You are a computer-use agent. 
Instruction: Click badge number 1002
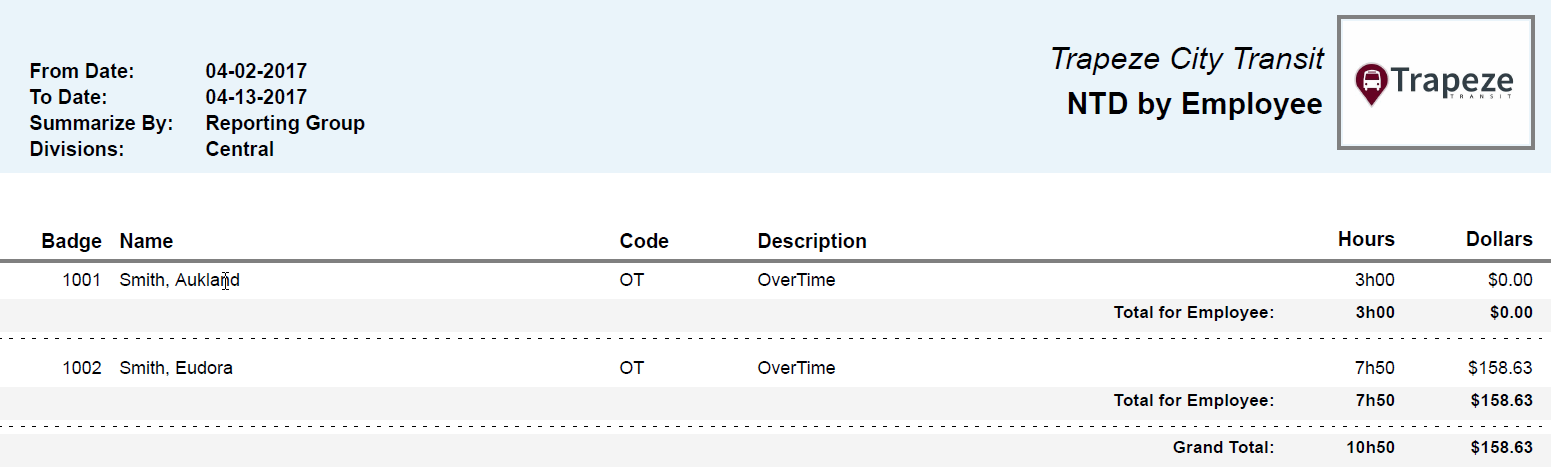tap(82, 368)
